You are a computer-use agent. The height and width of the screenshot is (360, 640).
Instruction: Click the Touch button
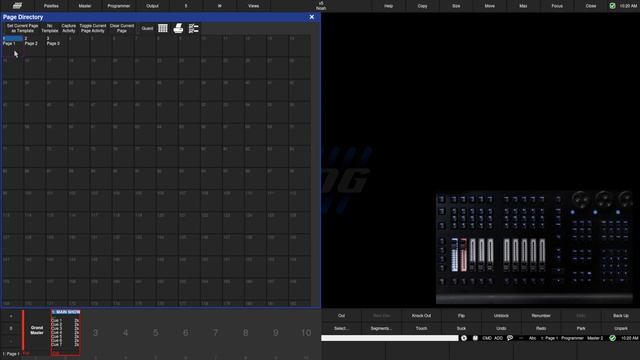click(x=421, y=328)
